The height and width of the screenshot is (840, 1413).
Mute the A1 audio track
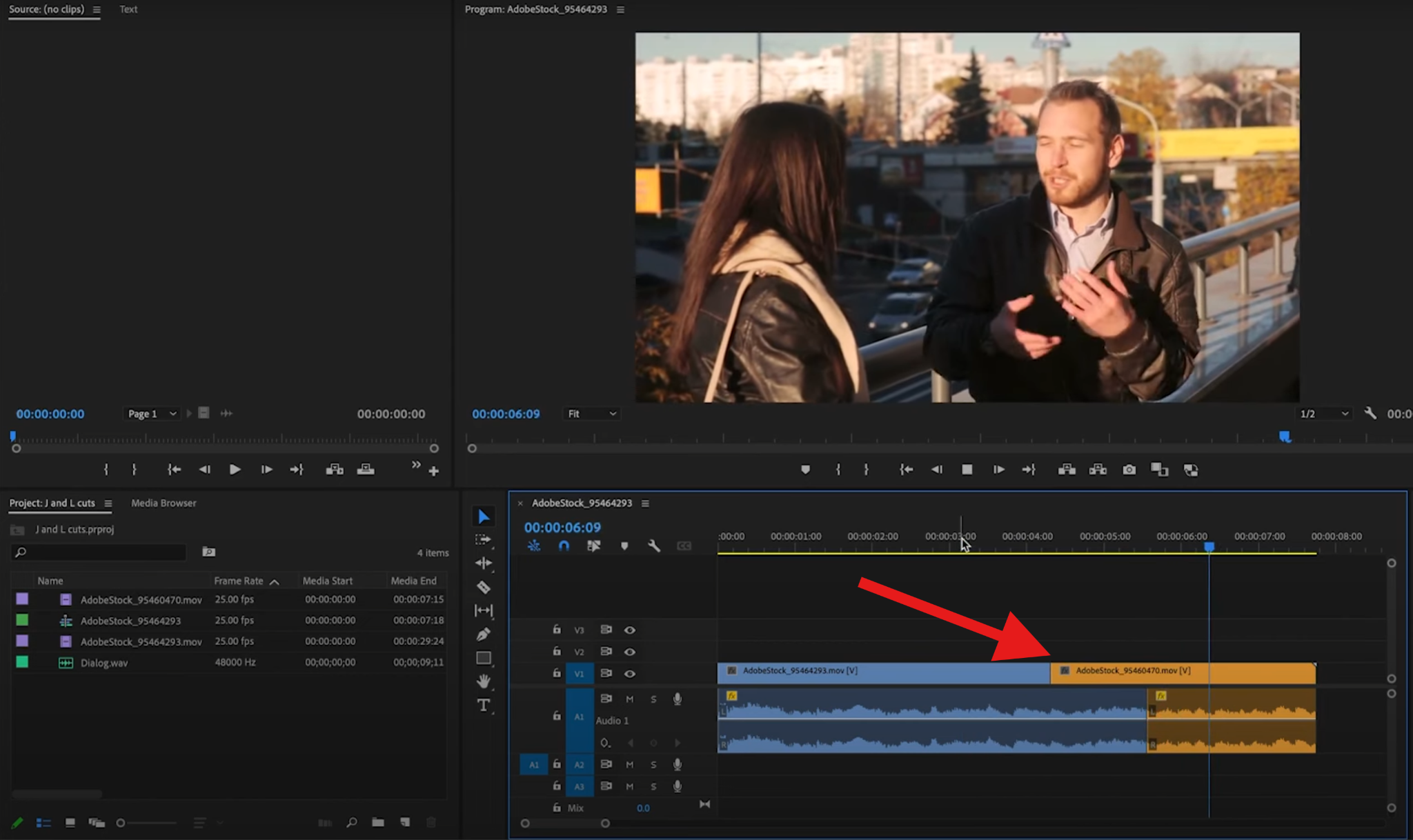[x=629, y=699]
